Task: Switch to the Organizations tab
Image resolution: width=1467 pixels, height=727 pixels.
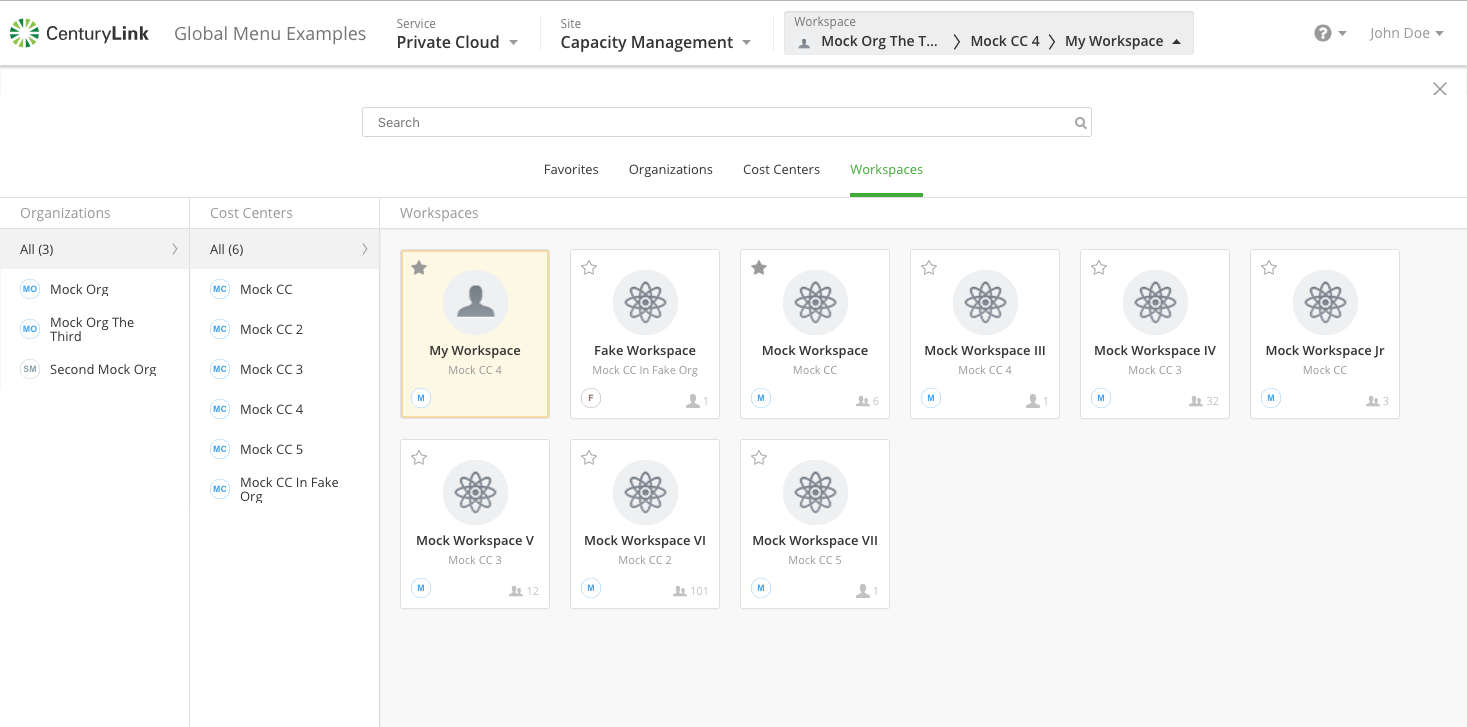Action: tap(671, 170)
